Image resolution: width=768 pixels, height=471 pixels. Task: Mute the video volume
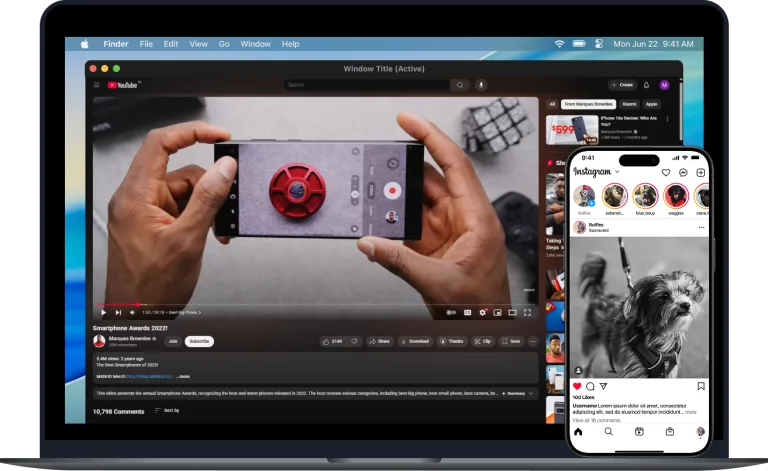(132, 312)
